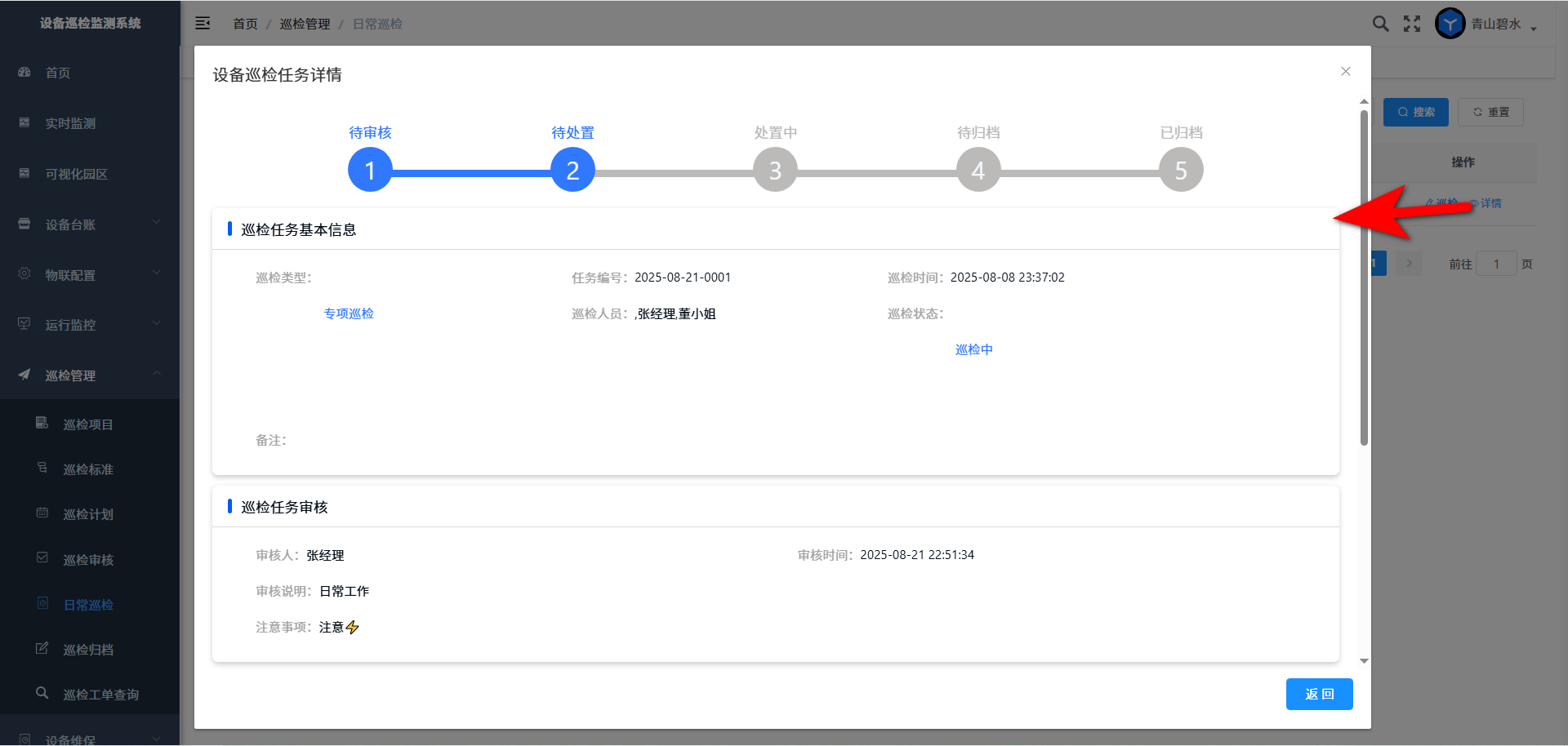Click the 巡检归档 edit icon
The height and width of the screenshot is (746, 1568).
42,648
